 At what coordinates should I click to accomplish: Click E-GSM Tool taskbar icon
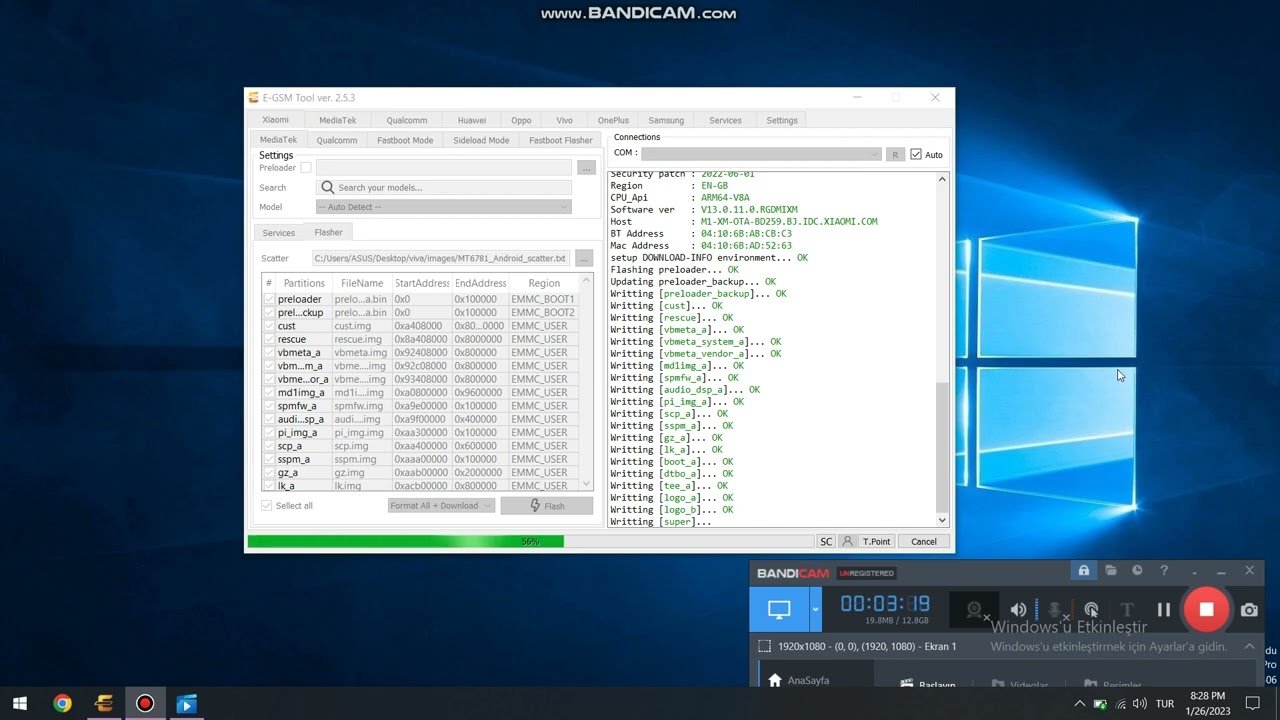[x=104, y=703]
